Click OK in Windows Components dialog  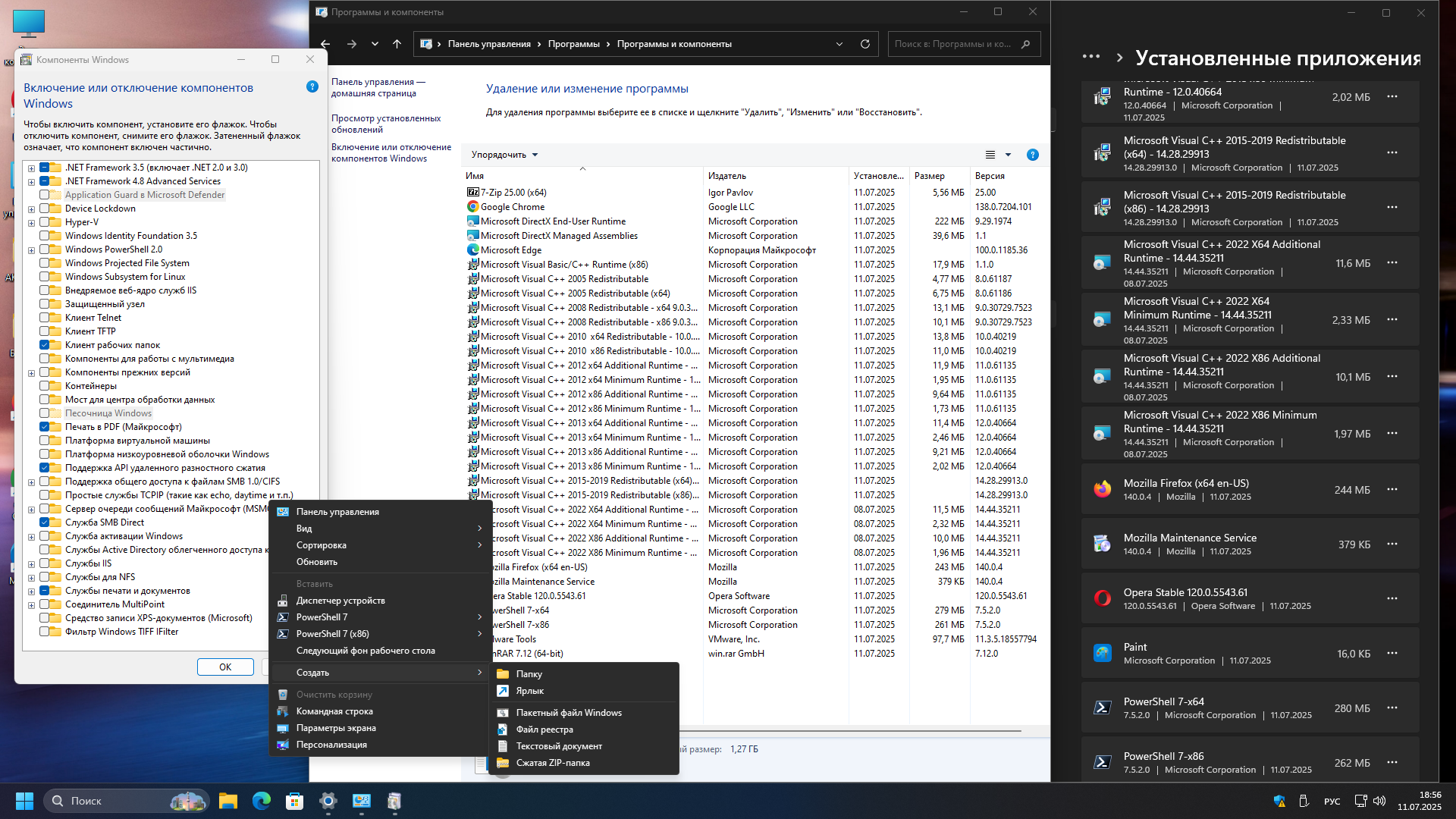225,667
